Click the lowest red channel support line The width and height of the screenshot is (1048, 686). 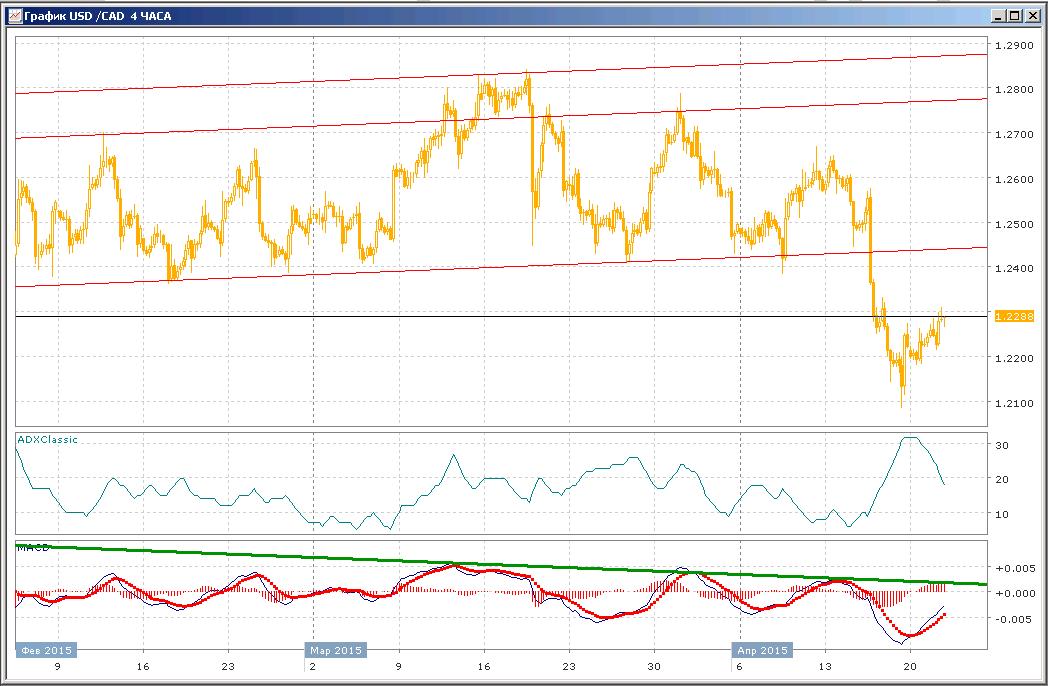pos(501,267)
